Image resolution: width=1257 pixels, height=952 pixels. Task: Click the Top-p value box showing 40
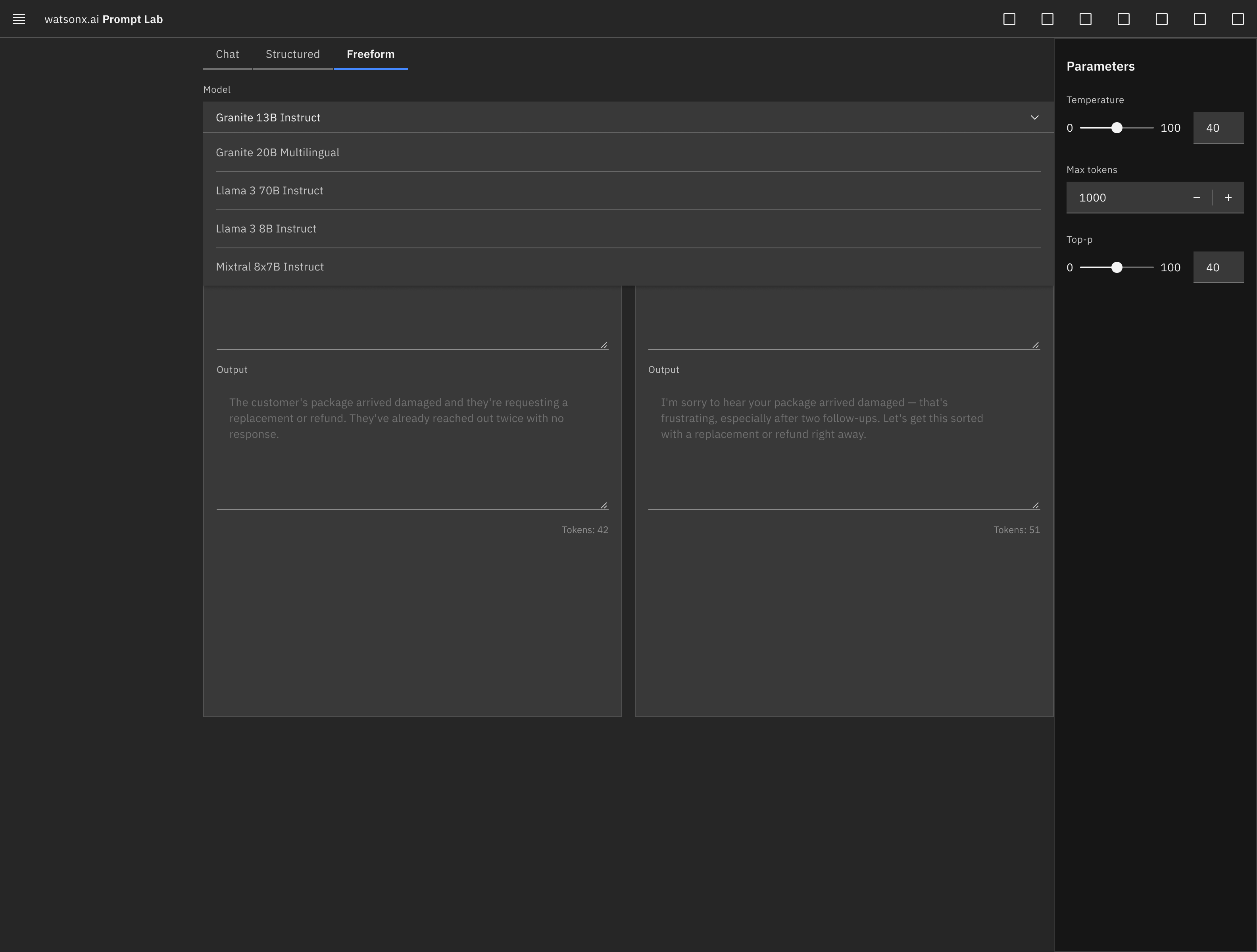[1219, 267]
